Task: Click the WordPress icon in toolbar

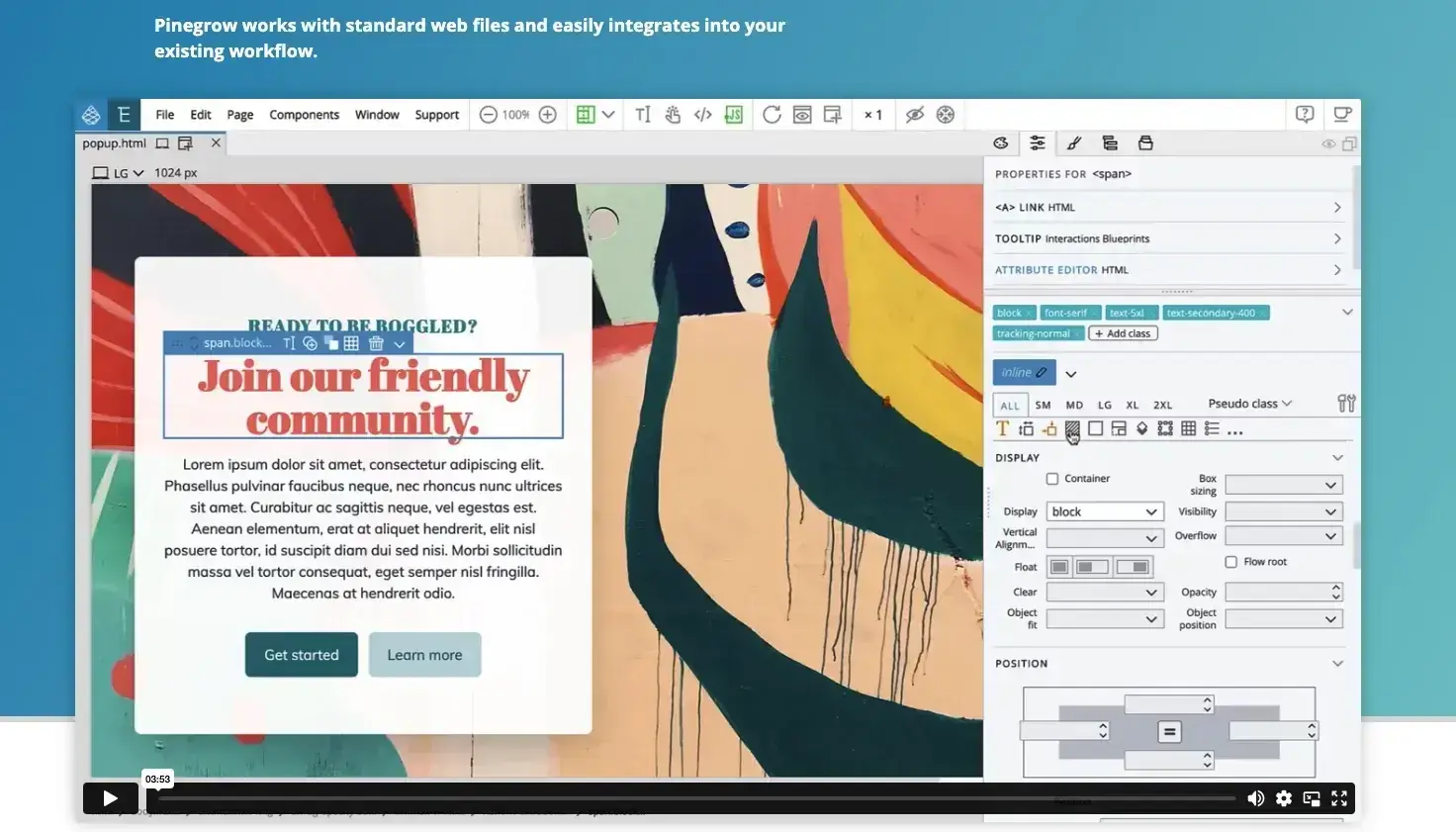Action: click(946, 115)
